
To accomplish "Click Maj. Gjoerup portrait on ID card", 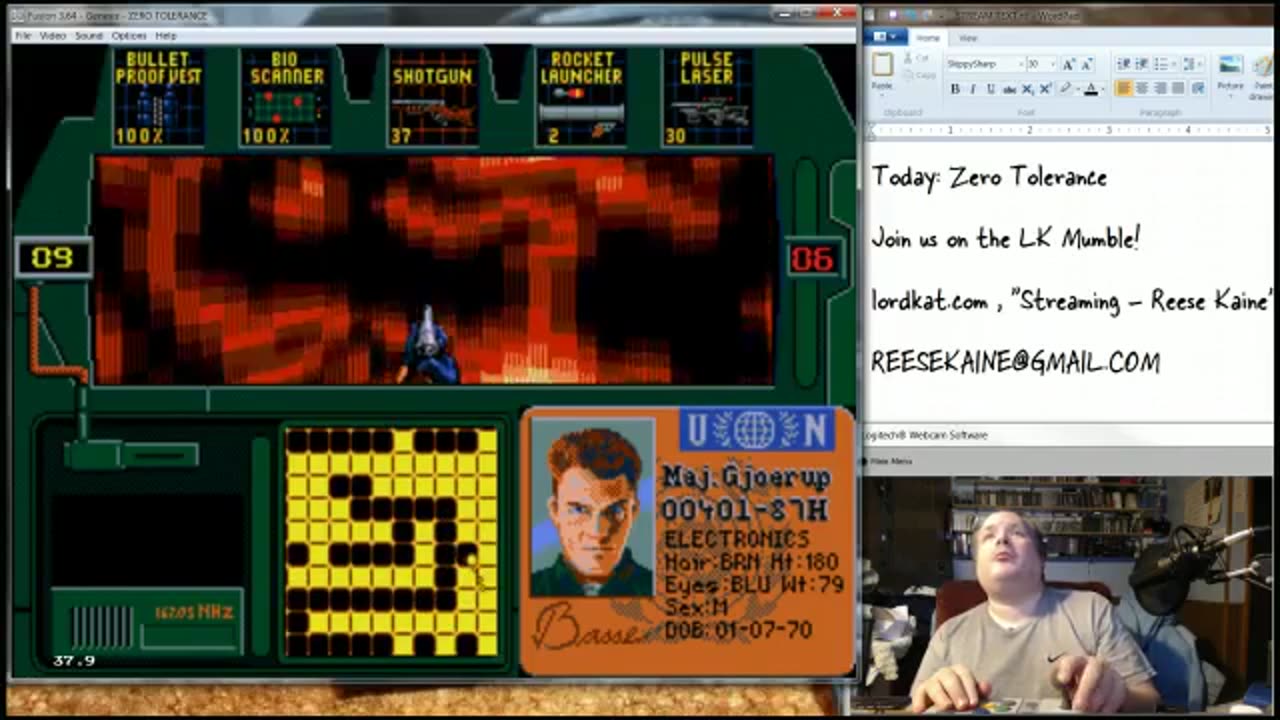I will point(592,508).
